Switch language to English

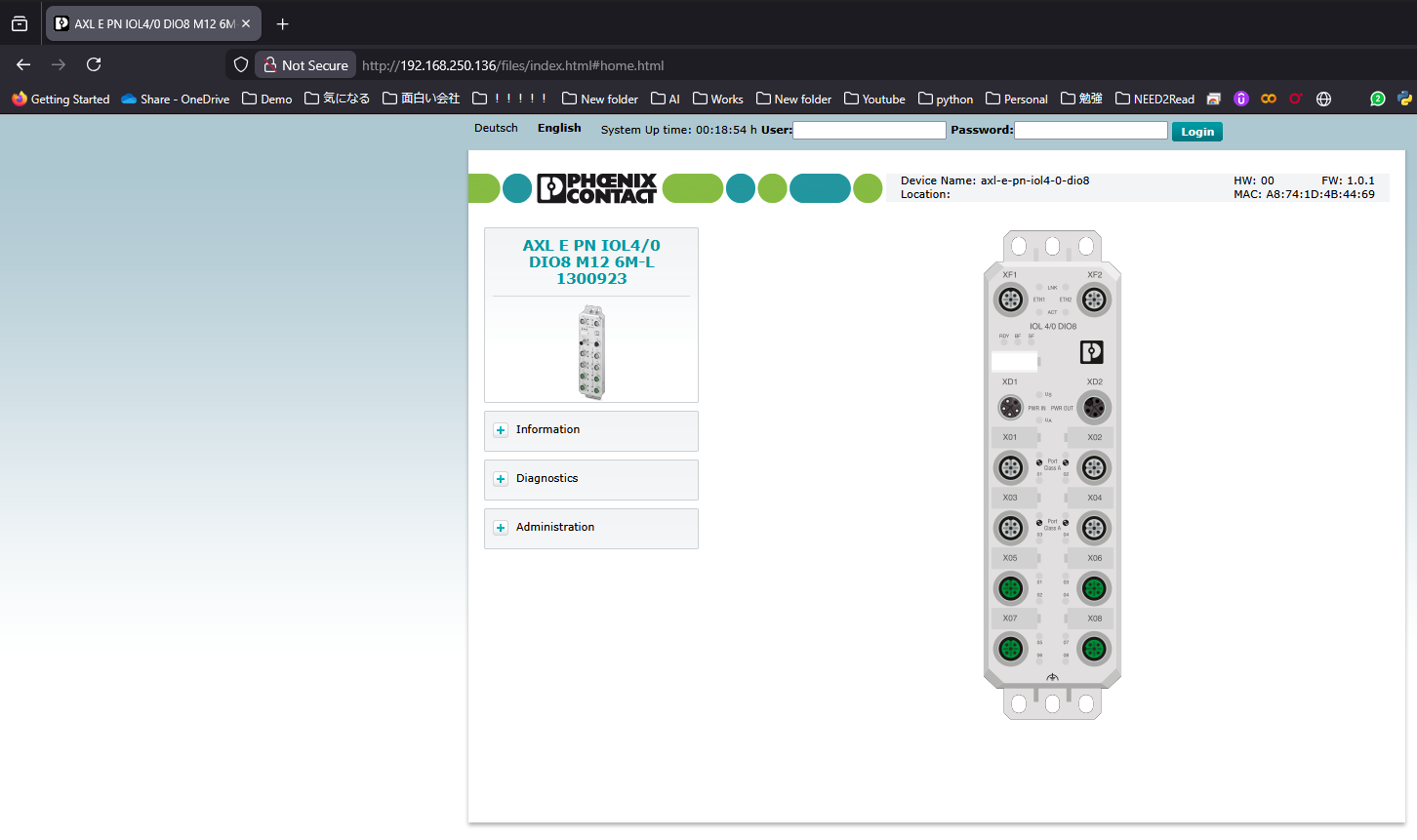pyautogui.click(x=559, y=129)
